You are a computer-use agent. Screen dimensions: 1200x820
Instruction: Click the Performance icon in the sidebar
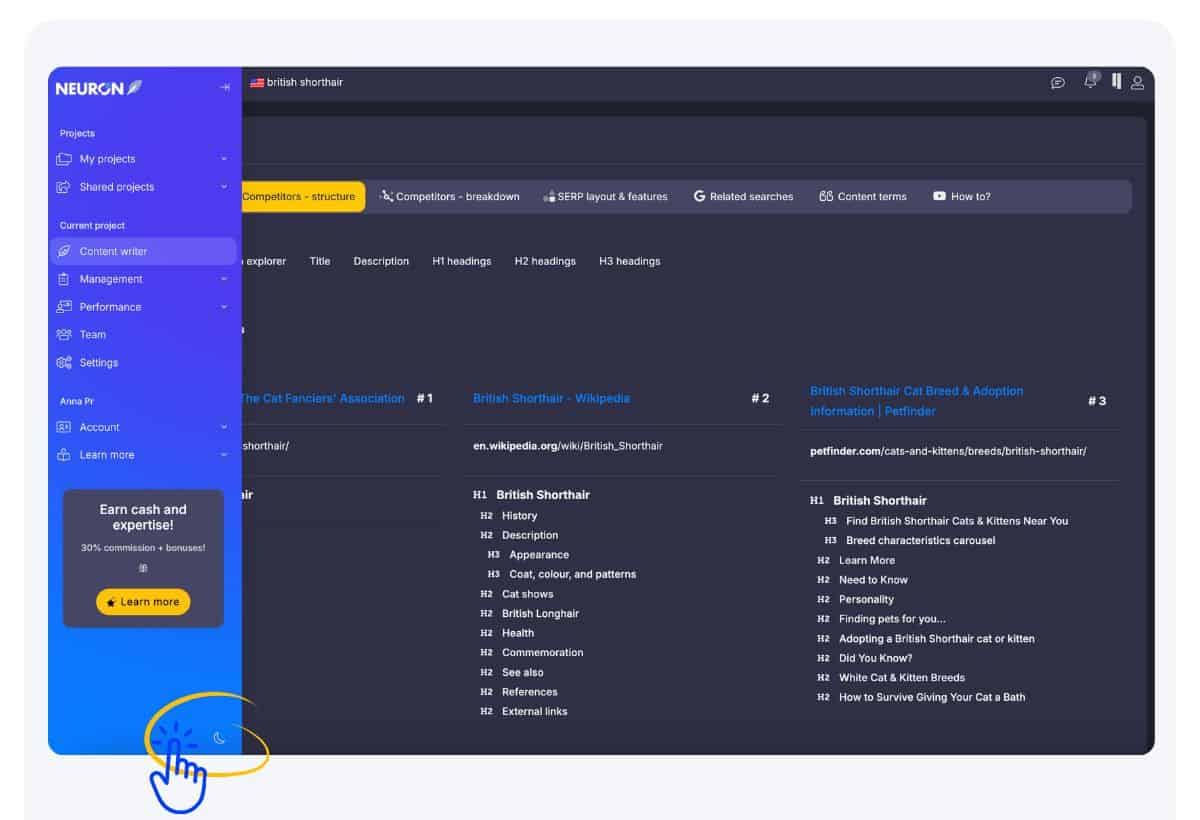coord(64,307)
